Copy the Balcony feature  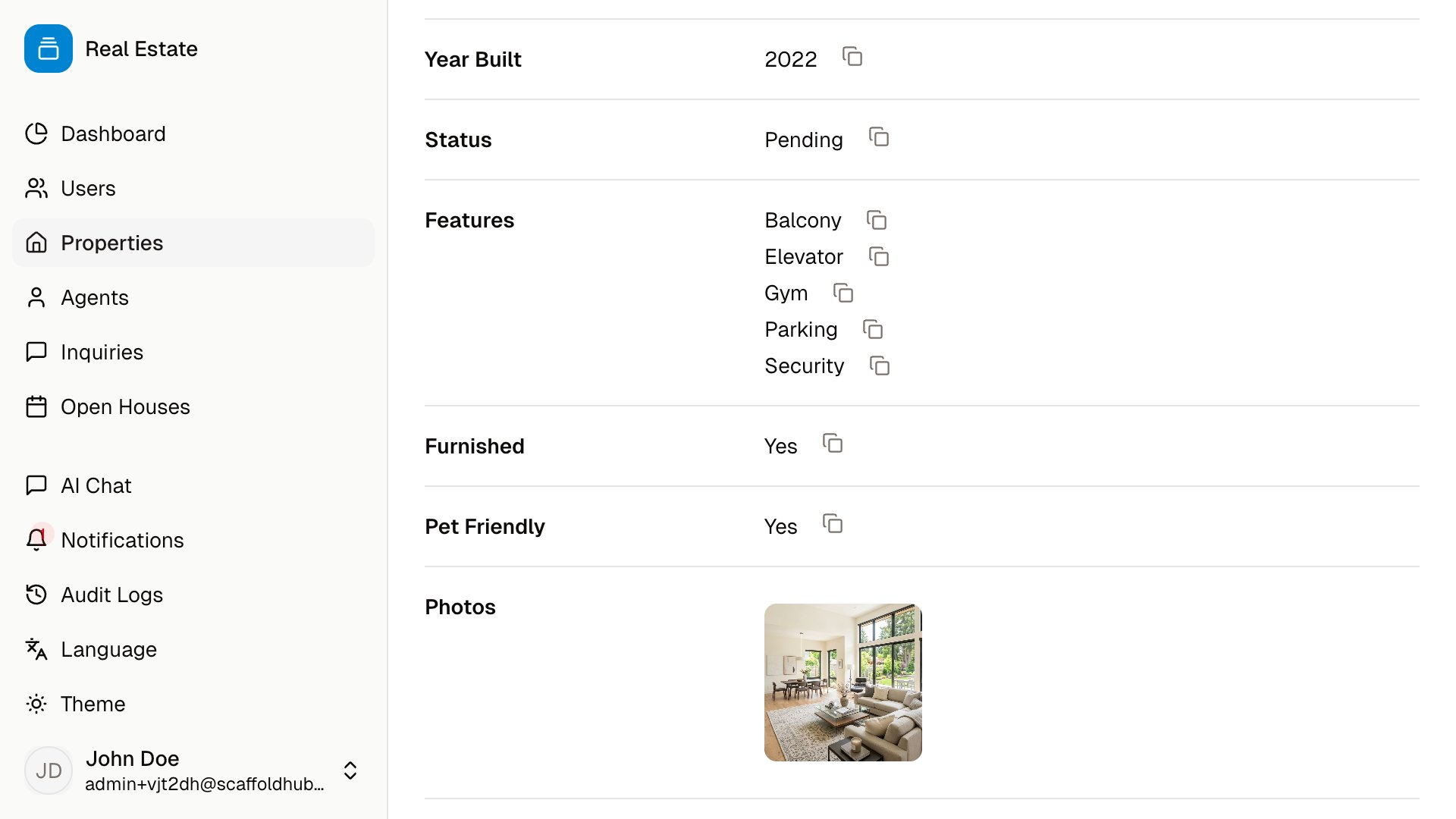(877, 220)
